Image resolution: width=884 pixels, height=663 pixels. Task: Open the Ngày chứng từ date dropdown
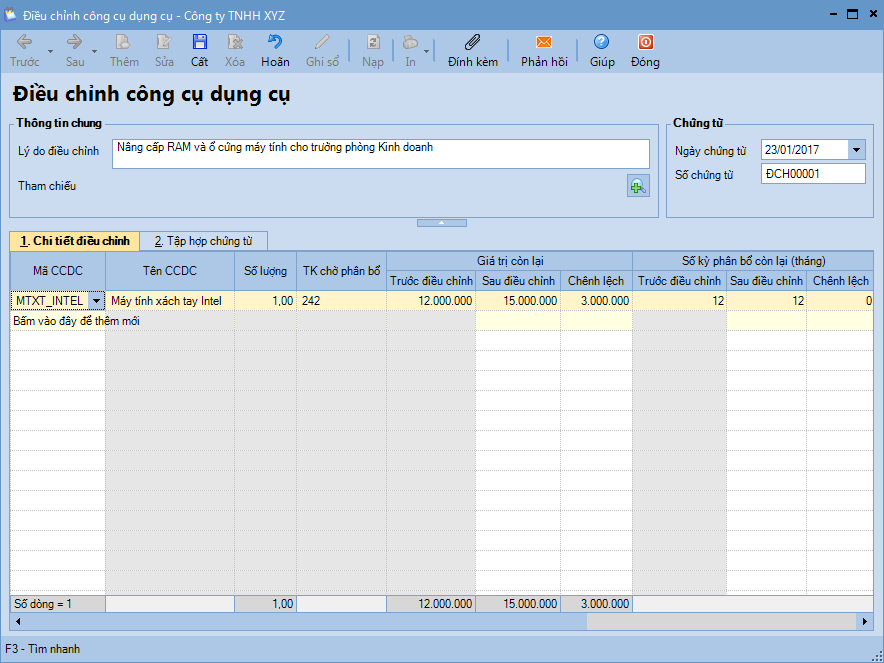[x=856, y=150]
